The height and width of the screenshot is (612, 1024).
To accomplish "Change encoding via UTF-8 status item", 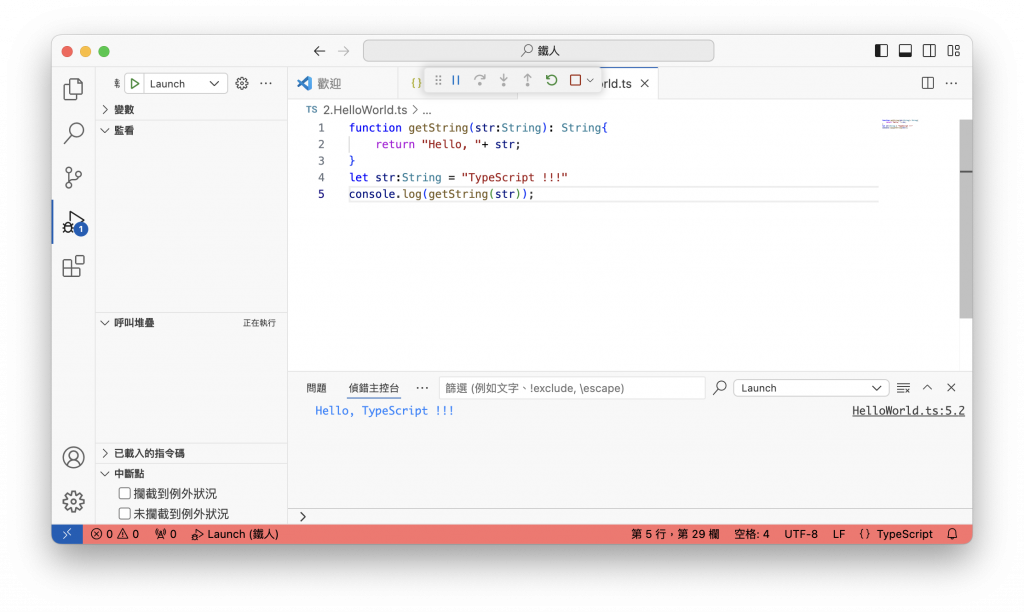I will click(801, 534).
